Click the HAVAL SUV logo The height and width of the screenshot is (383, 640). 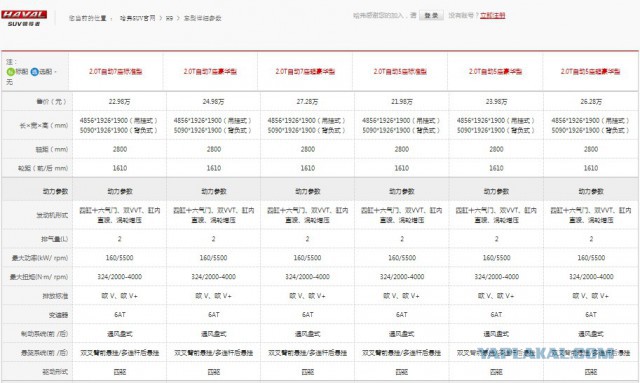(x=24, y=18)
